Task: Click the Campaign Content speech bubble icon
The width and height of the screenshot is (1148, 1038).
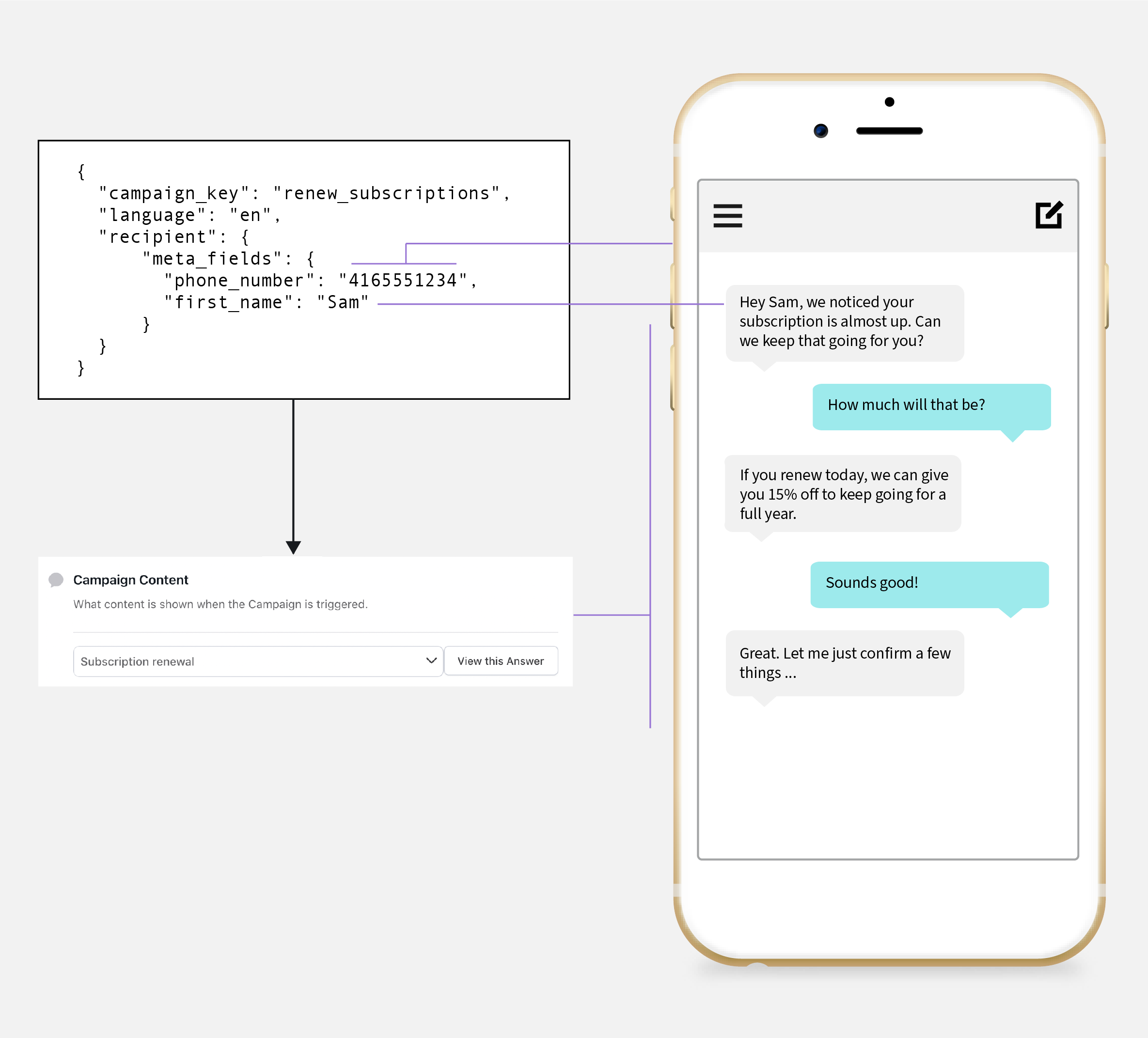Action: 56,580
